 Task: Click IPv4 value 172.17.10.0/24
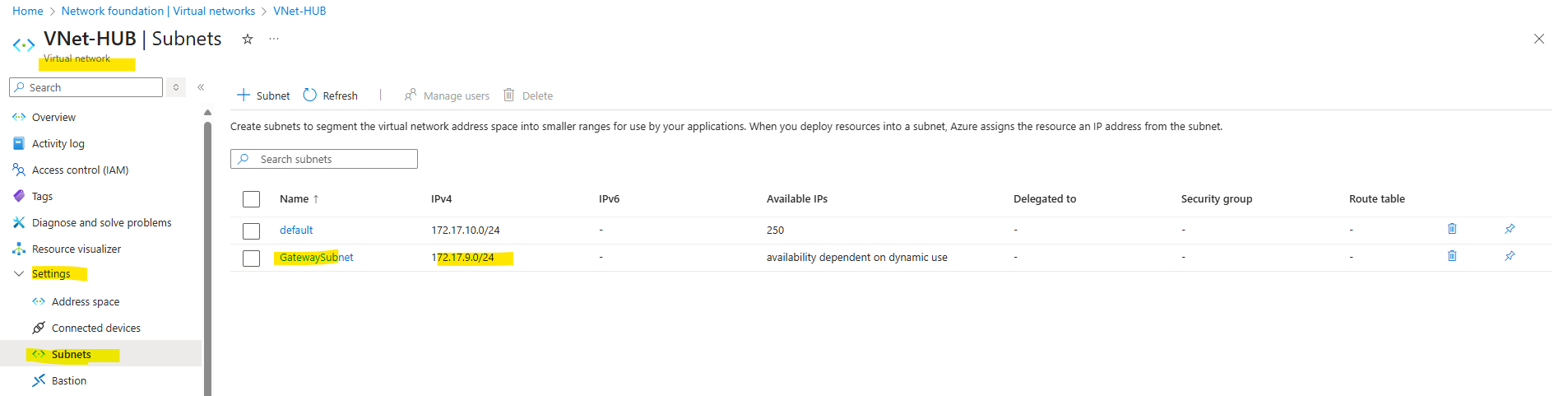pyautogui.click(x=466, y=230)
